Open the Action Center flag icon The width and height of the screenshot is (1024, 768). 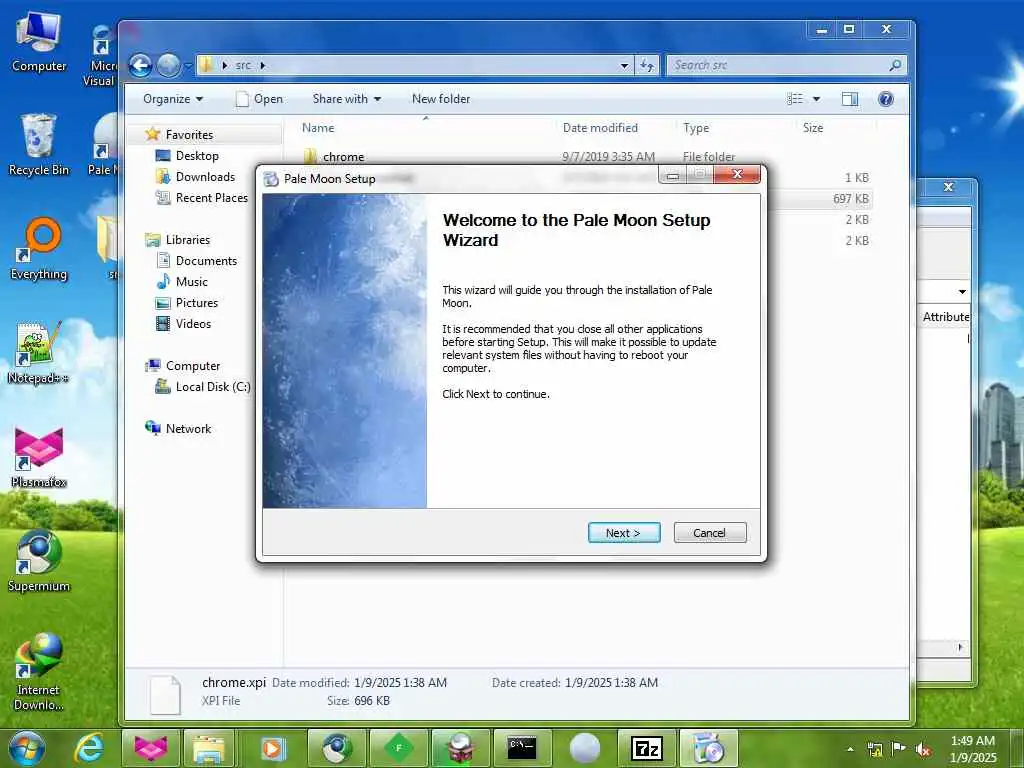(899, 749)
